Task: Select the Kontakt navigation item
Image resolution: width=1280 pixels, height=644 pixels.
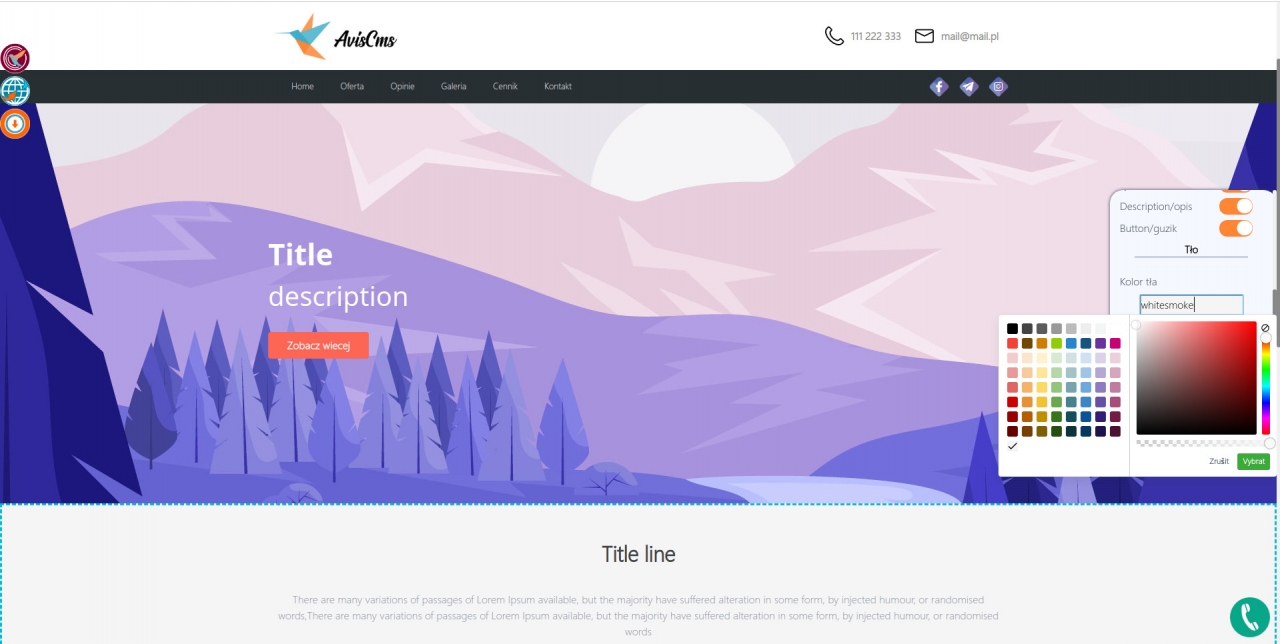Action: point(558,86)
